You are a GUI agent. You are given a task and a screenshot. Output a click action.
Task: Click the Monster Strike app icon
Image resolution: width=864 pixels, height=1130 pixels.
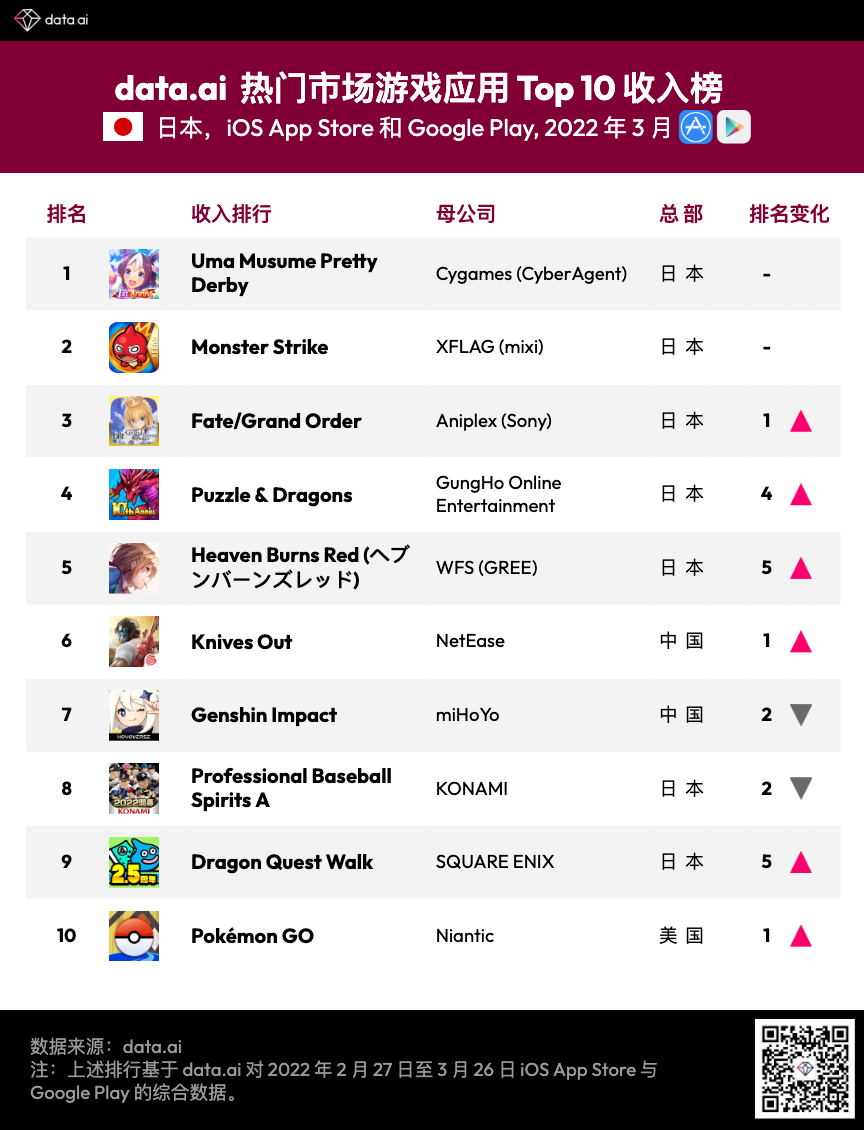coord(134,347)
